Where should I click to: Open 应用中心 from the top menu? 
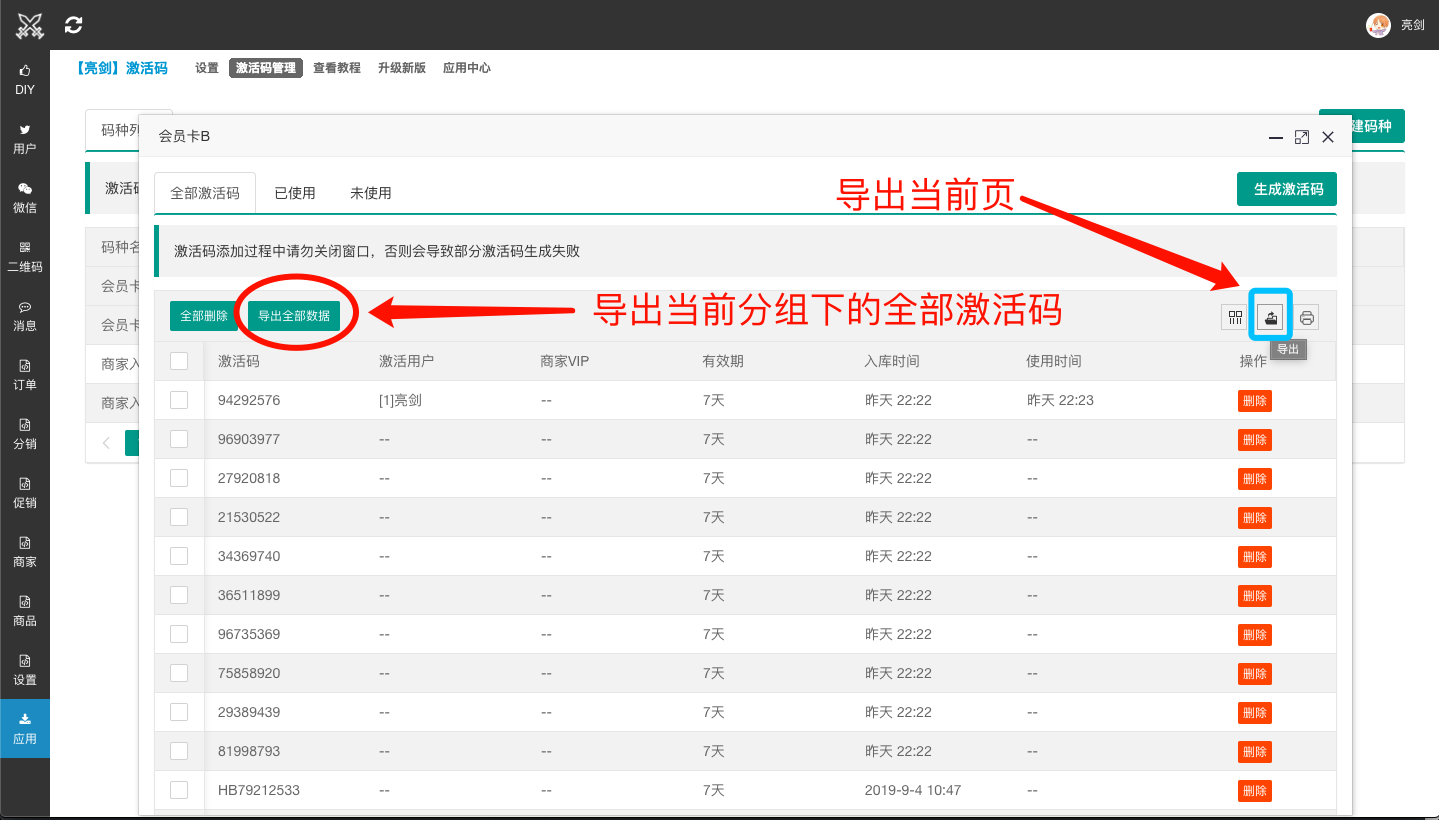[466, 67]
